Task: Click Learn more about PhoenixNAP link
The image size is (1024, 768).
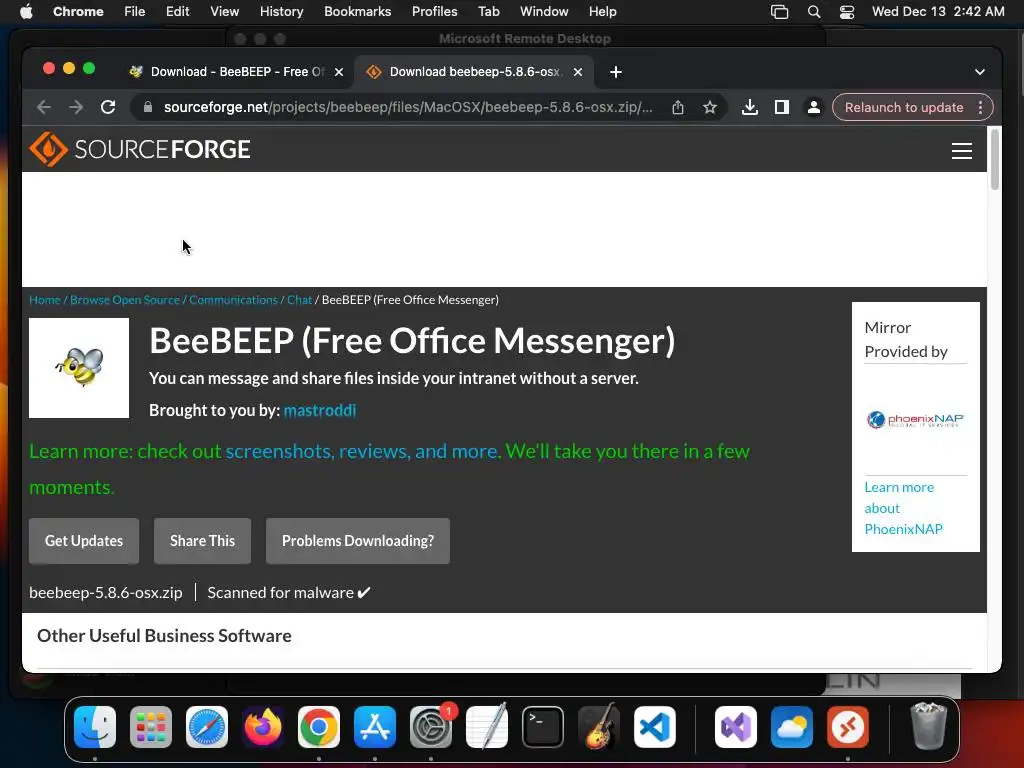Action: point(903,508)
